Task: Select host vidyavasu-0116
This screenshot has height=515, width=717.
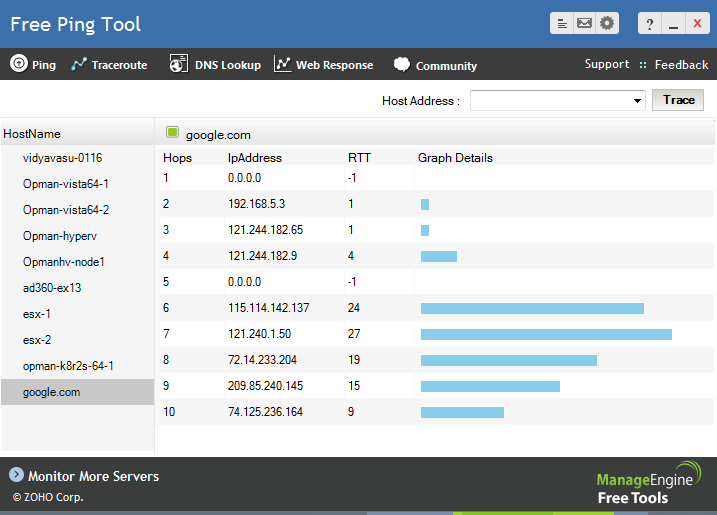Action: coord(63,158)
